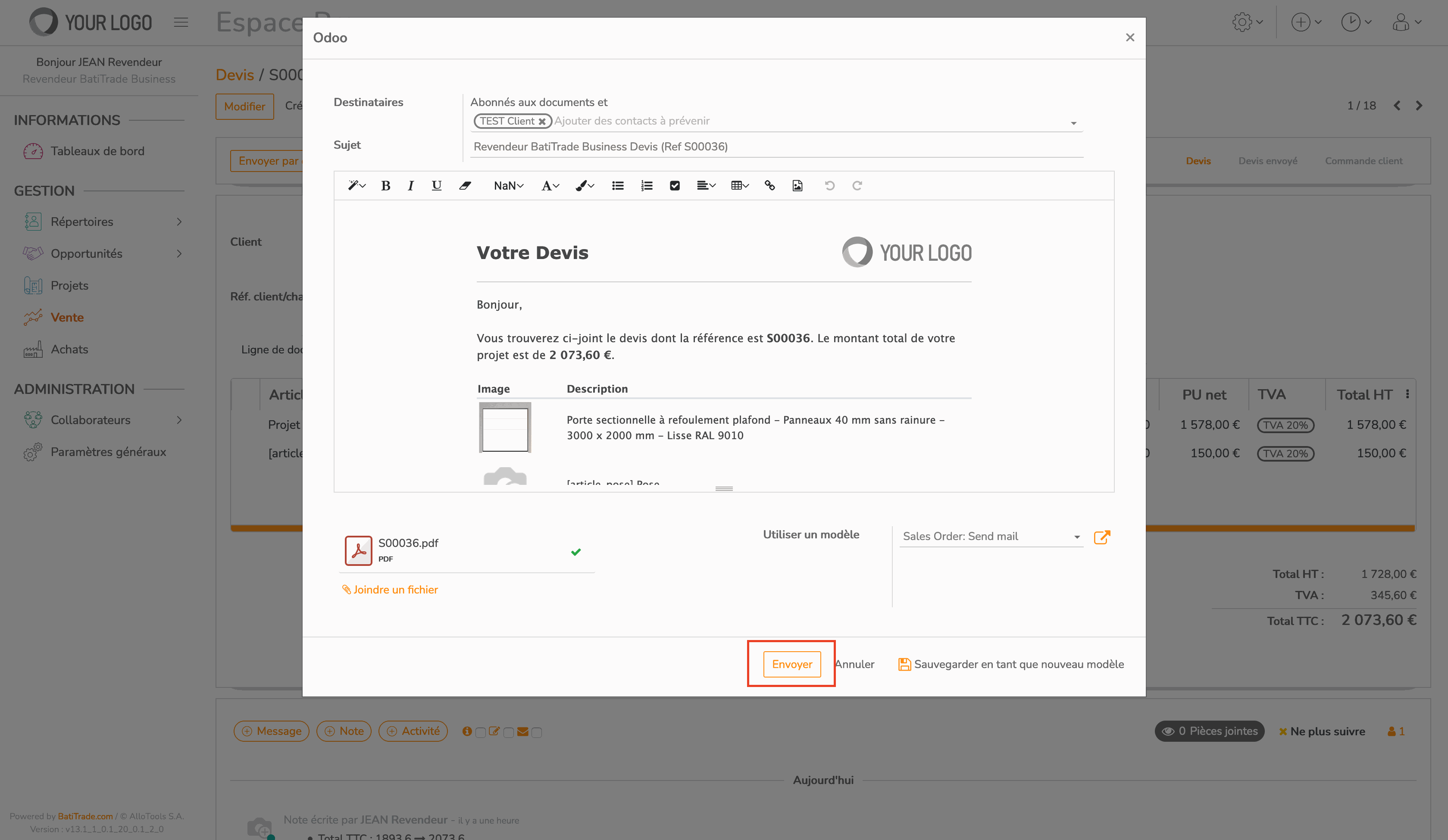The width and height of the screenshot is (1448, 840).
Task: Click the BatiTrade.com footer link
Action: coord(85,816)
